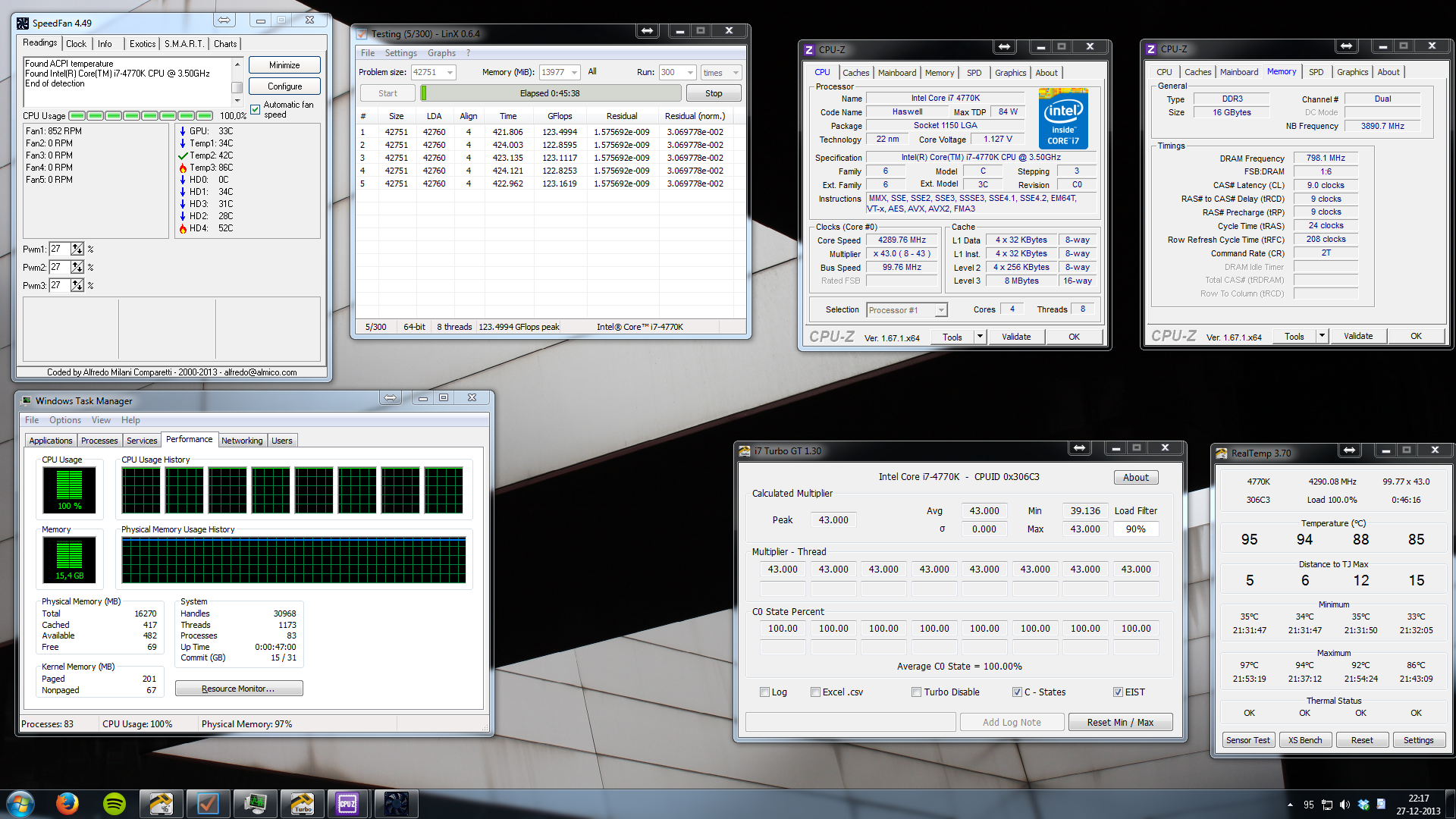The width and height of the screenshot is (1456, 819).
Task: Enable the Log checkbox in i7 Turbo
Action: (765, 692)
